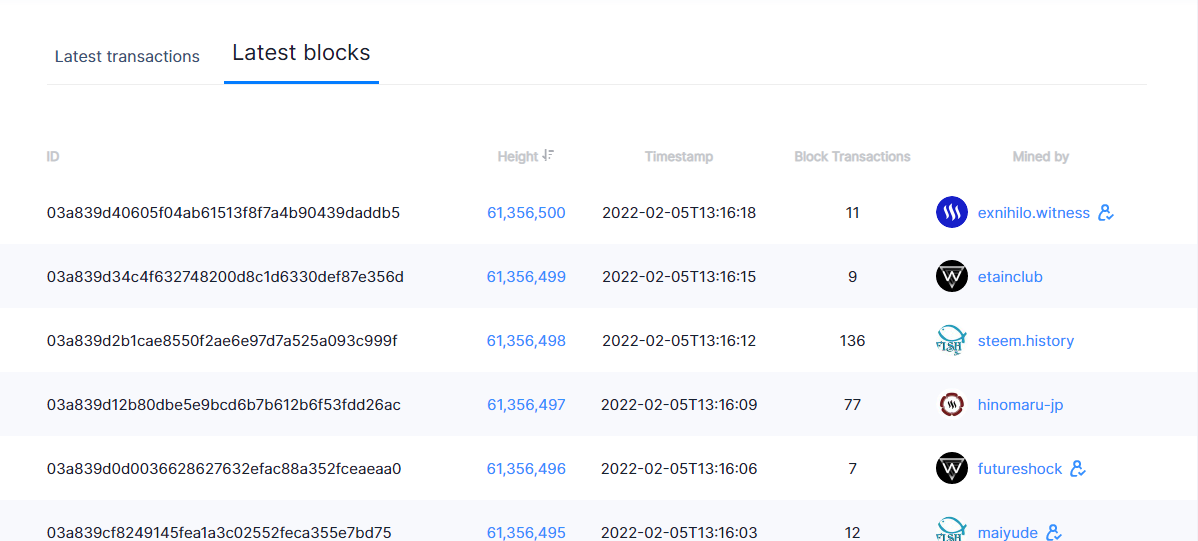This screenshot has width=1198, height=541.
Task: Click timestamp 2022-02-05T13:16:03
Action: click(679, 532)
